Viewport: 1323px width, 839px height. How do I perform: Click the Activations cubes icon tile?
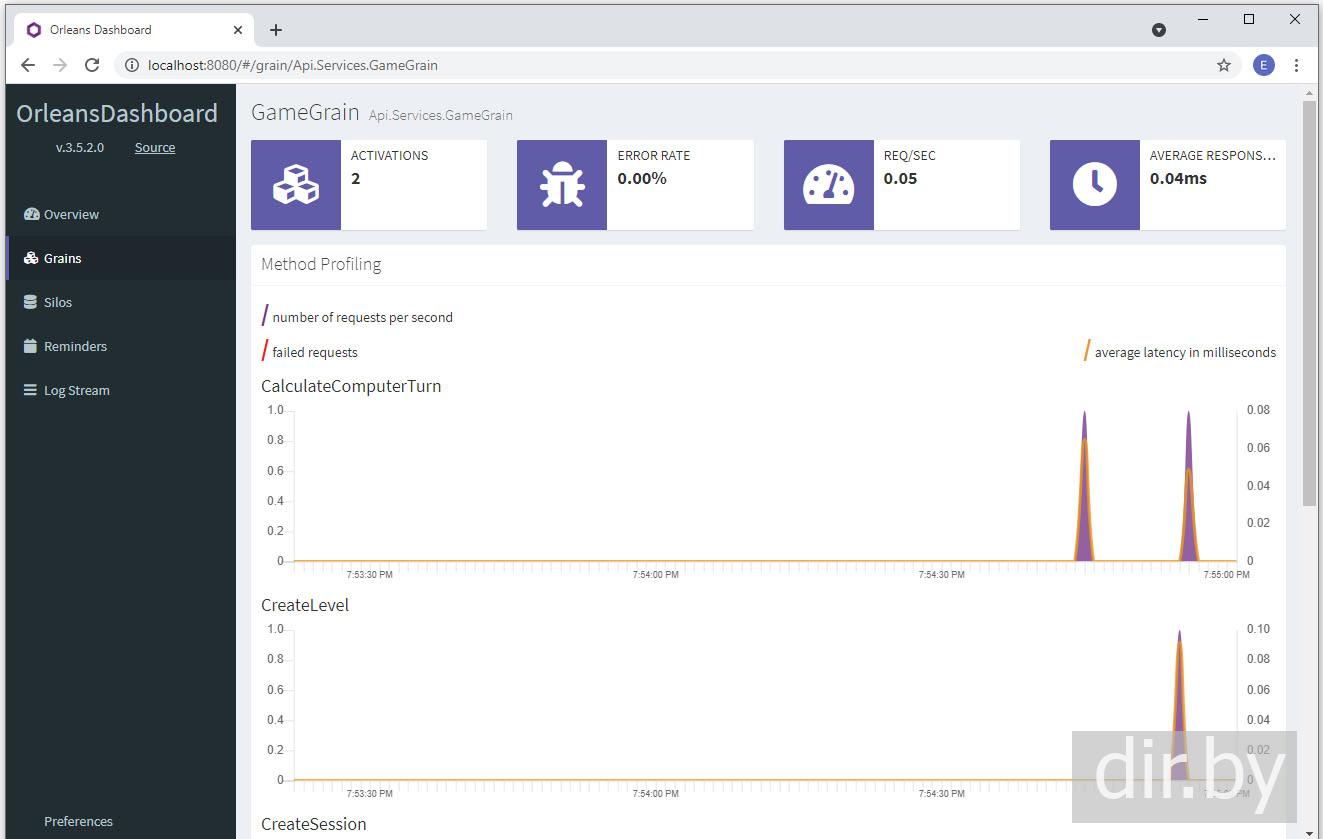point(295,185)
